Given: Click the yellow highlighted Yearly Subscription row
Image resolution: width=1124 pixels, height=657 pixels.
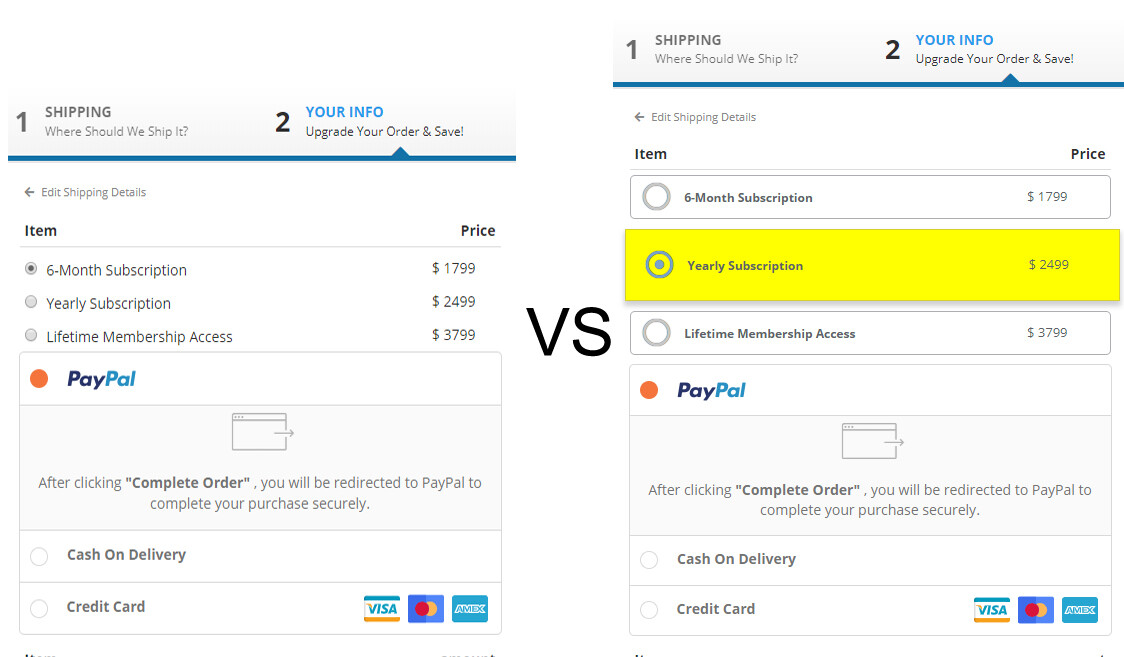Looking at the screenshot, I should pyautogui.click(x=871, y=265).
